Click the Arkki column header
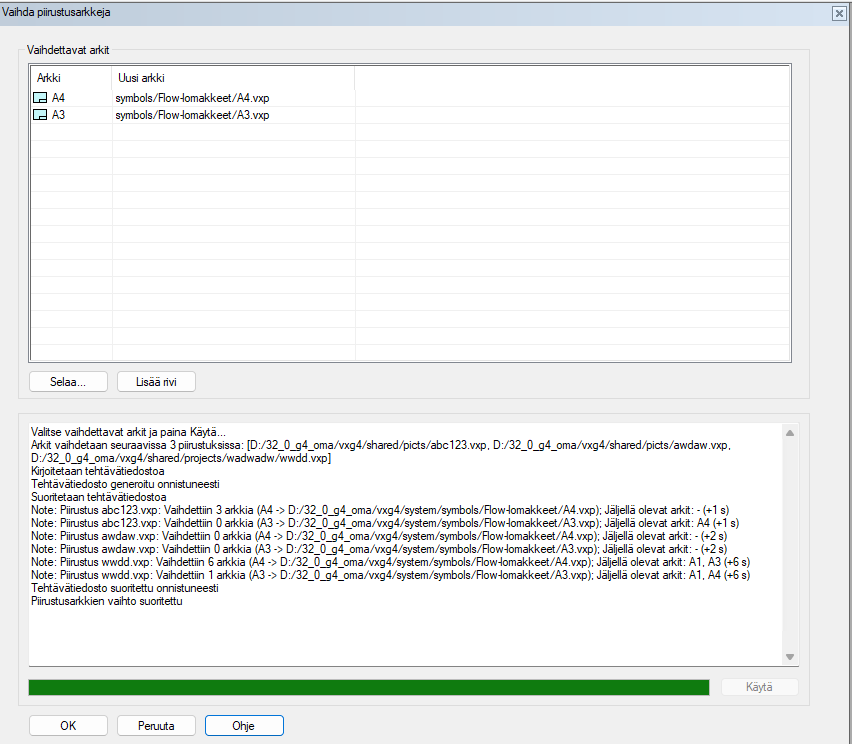The image size is (852, 744). 71,78
